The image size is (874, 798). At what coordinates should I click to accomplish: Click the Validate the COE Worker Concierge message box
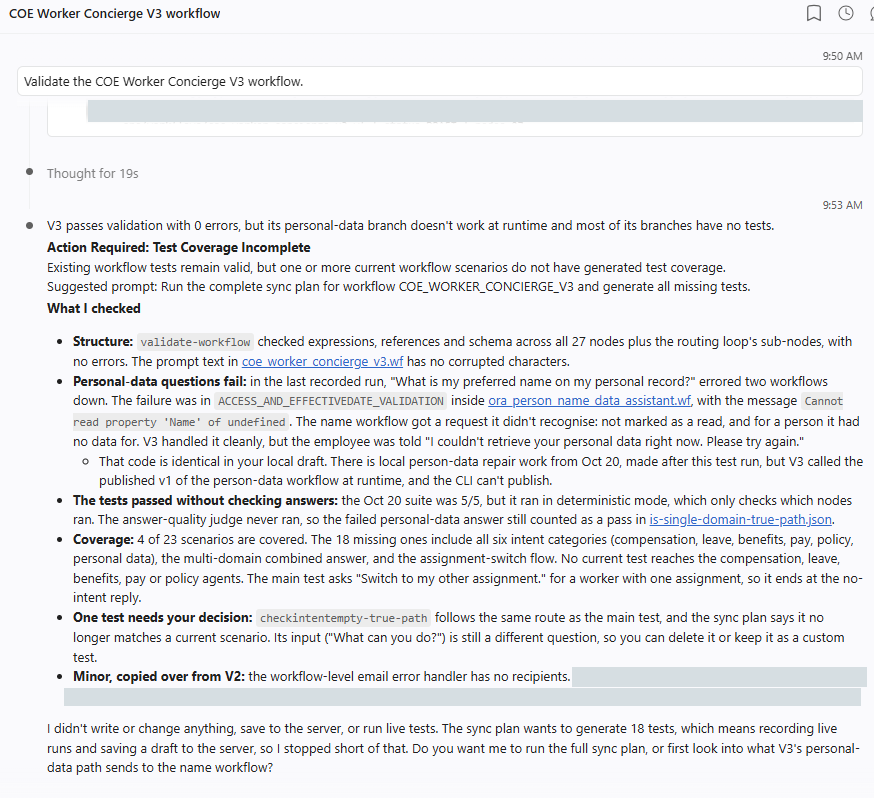coord(440,81)
